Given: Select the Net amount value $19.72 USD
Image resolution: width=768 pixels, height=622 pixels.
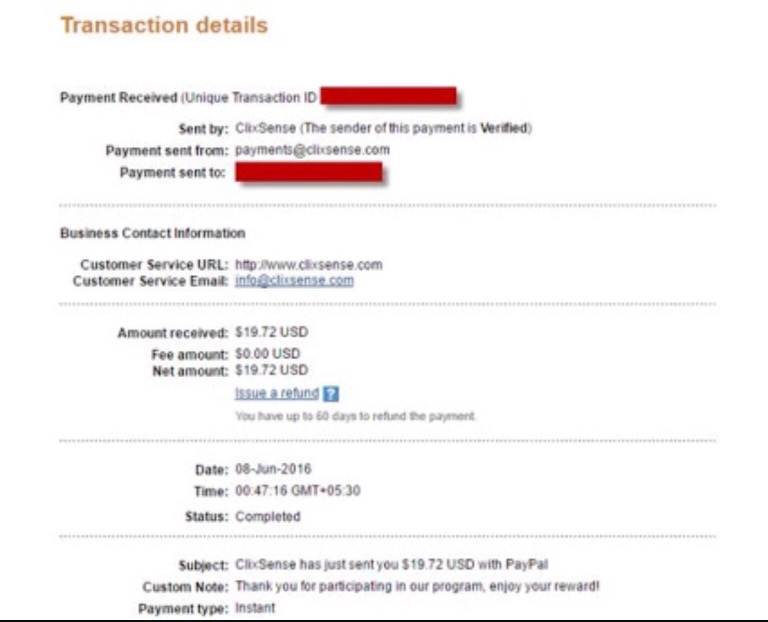Looking at the screenshot, I should point(272,370).
